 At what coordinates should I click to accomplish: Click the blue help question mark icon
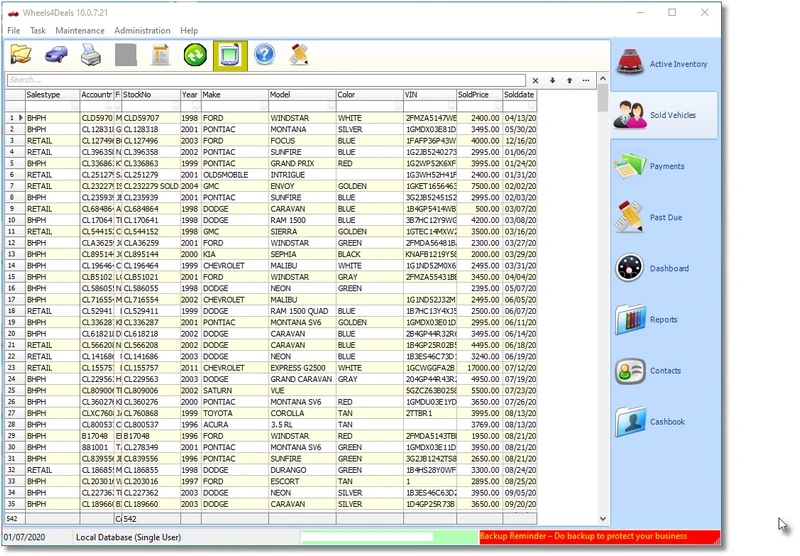pos(264,55)
